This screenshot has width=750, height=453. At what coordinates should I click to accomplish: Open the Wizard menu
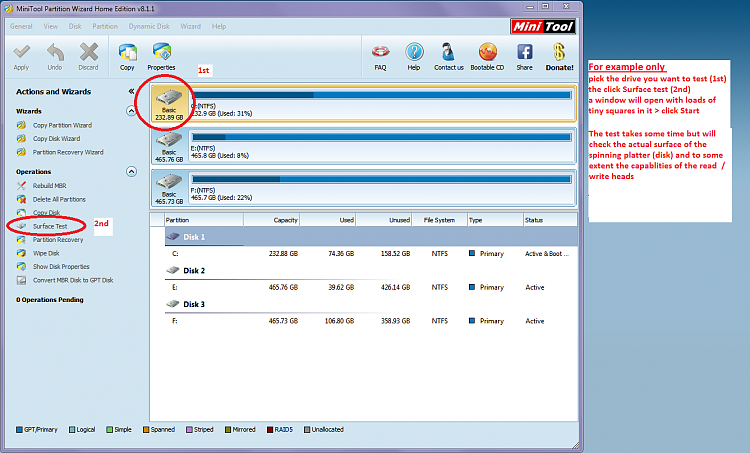(x=190, y=26)
